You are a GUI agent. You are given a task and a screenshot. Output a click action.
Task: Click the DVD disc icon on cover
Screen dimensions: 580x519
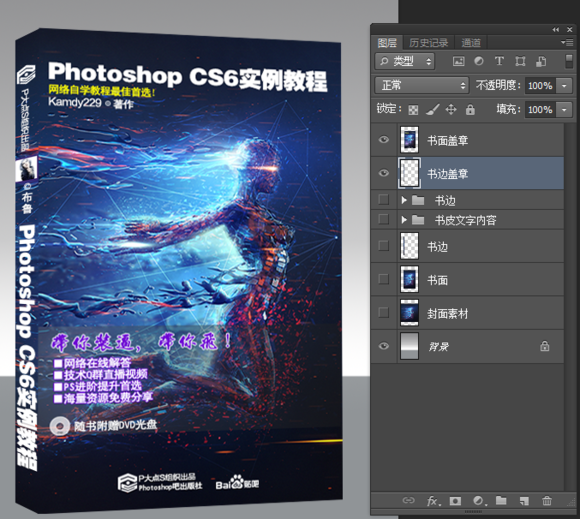point(60,426)
